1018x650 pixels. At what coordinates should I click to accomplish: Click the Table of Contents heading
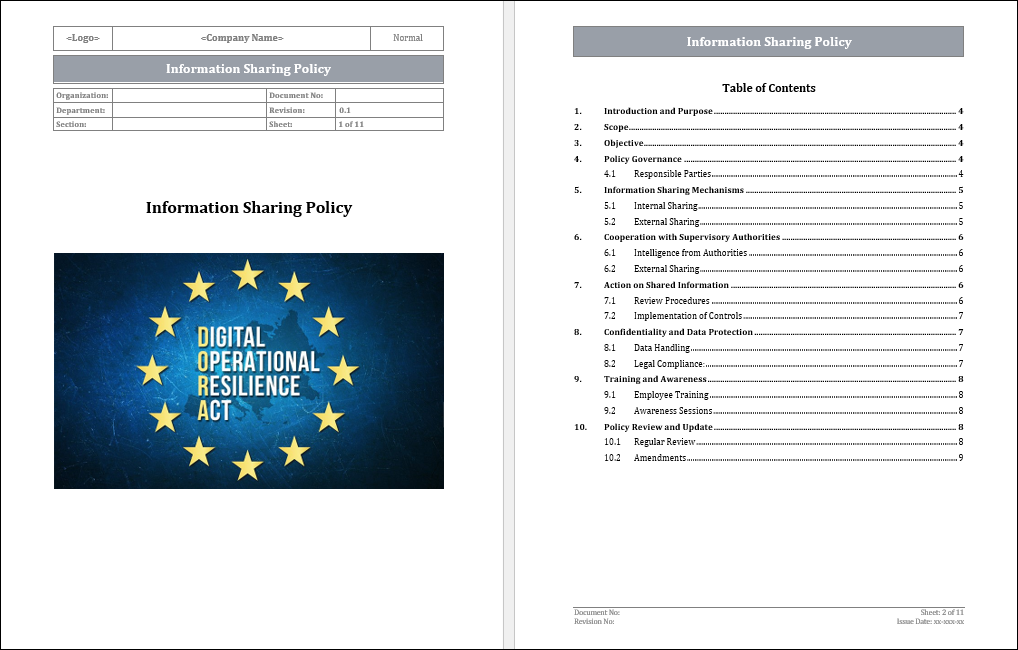[768, 88]
